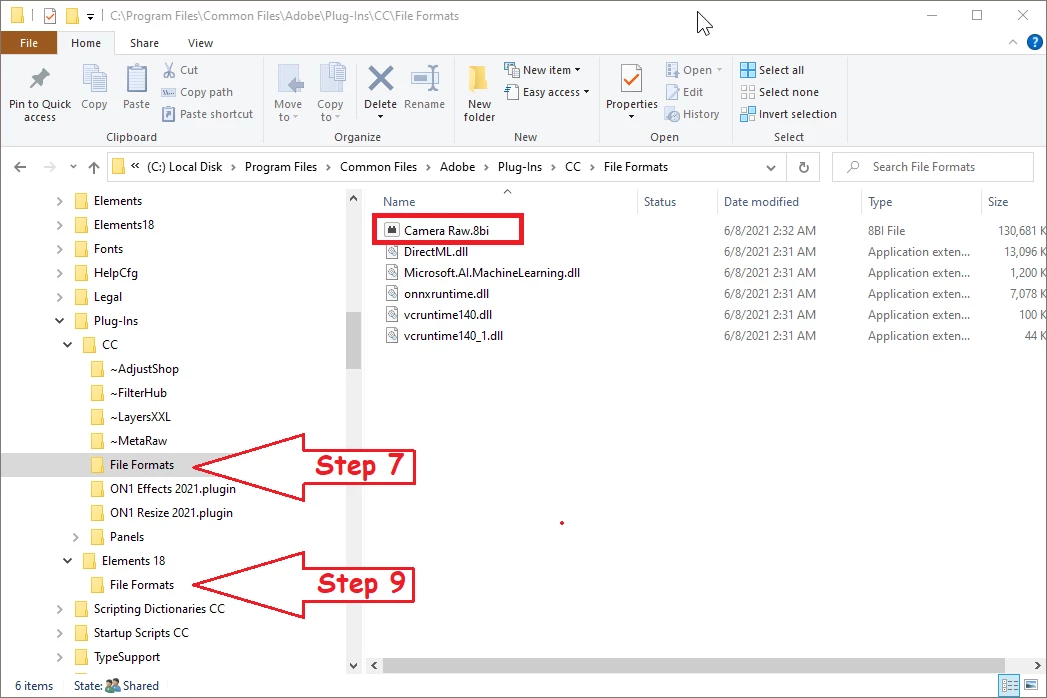Click the History command
Screen dimensions: 1047x698
[692, 114]
